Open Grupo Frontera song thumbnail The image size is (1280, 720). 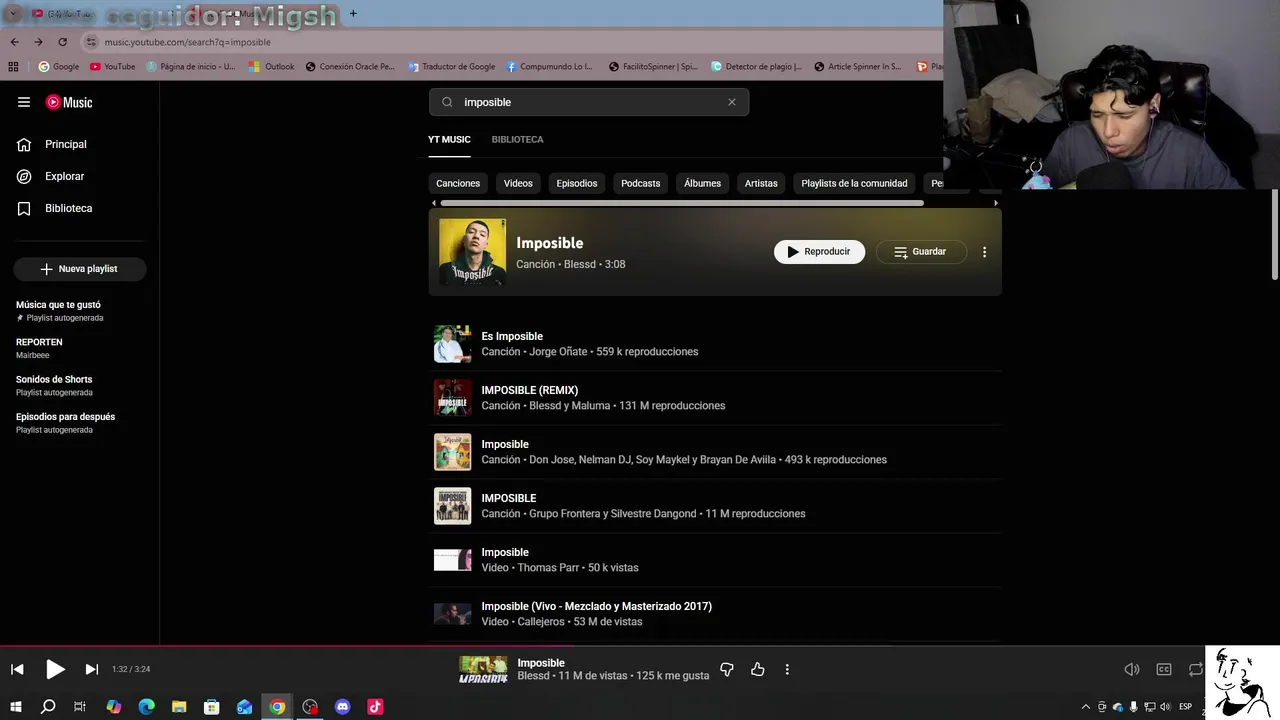point(452,506)
